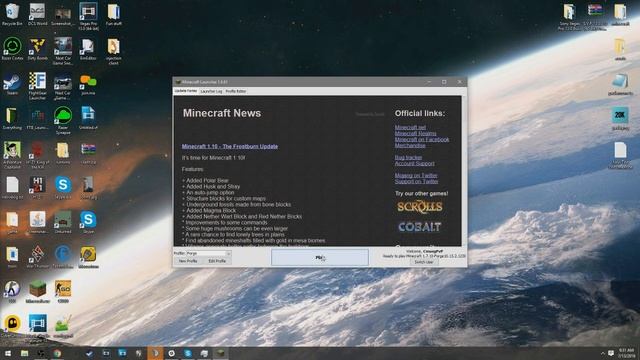The image size is (640, 360).
Task: Select the Minecraft grass block desktop icon
Action: point(38,292)
